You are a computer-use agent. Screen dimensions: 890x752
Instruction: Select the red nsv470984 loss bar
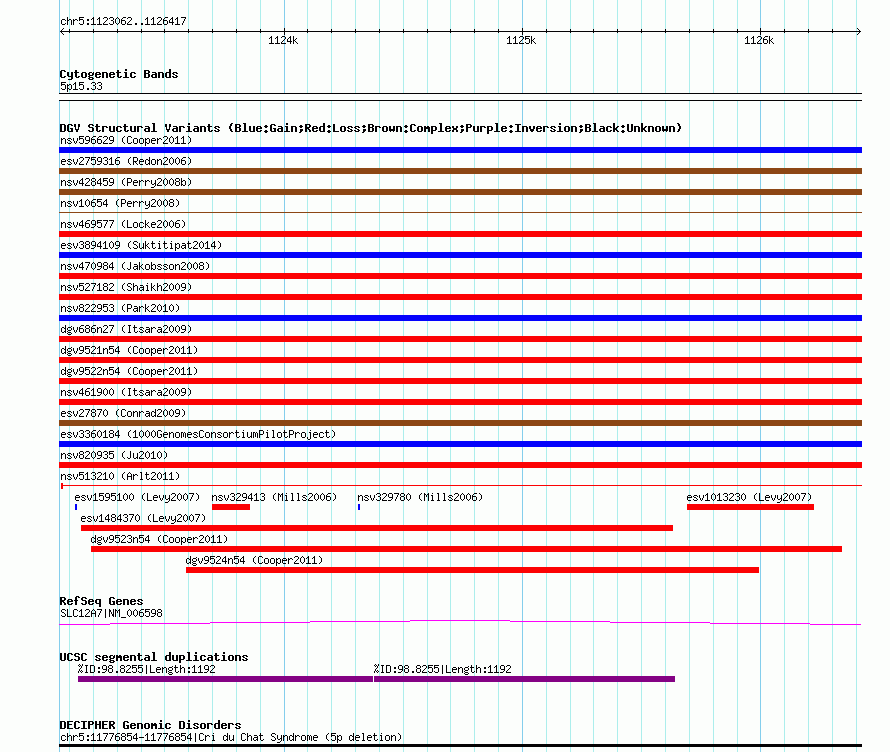pyautogui.click(x=460, y=276)
